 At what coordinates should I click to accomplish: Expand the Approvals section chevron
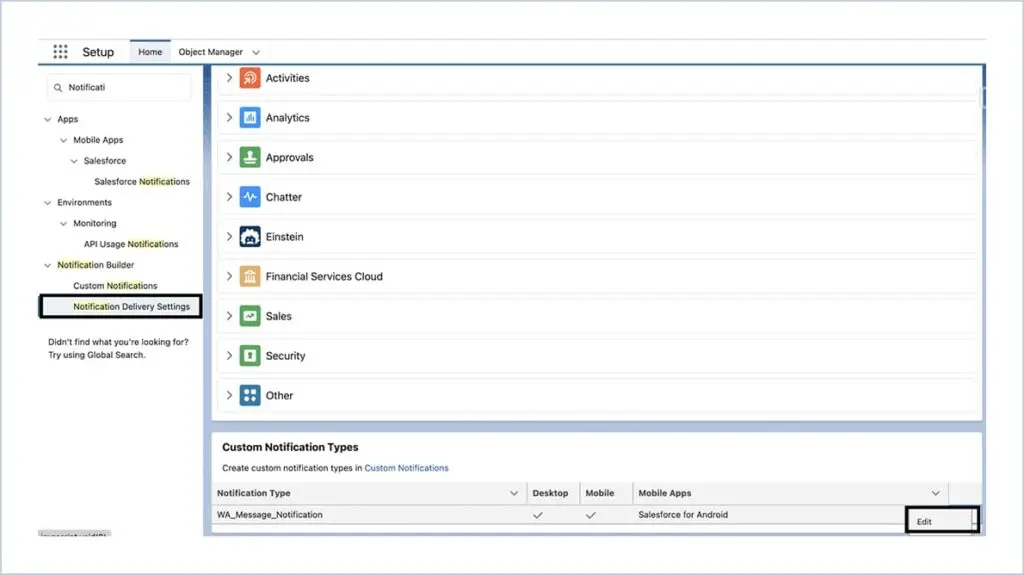pyautogui.click(x=229, y=157)
